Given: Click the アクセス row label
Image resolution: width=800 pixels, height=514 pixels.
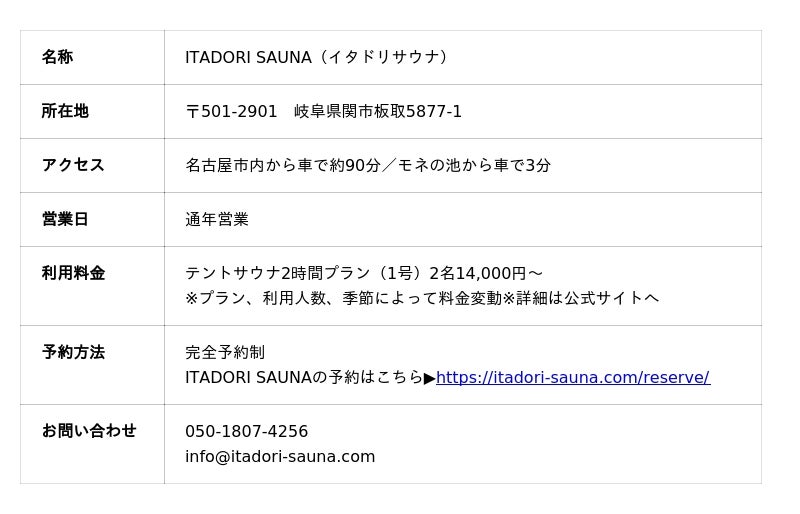Looking at the screenshot, I should 73,165.
